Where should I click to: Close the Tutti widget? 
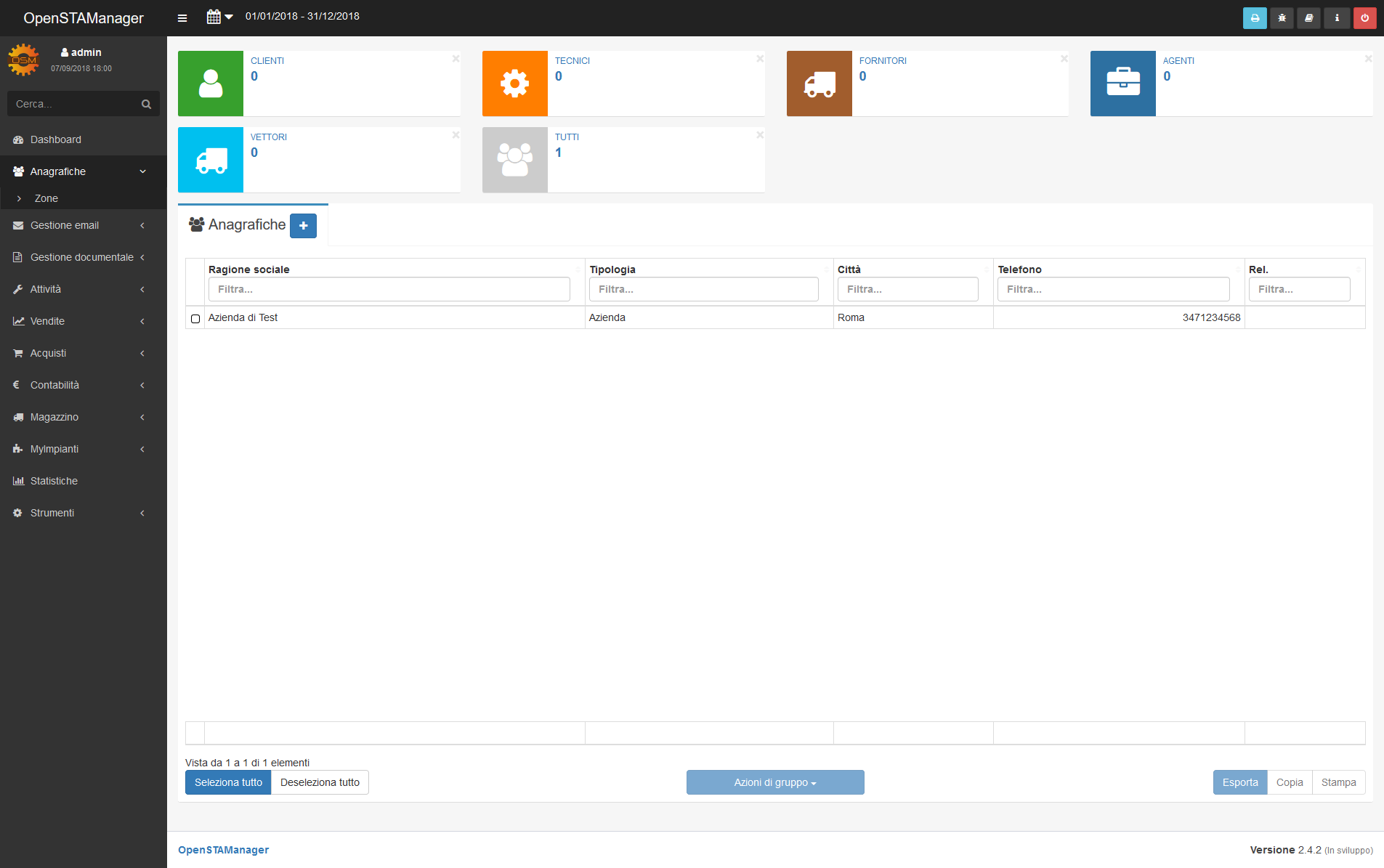[760, 135]
